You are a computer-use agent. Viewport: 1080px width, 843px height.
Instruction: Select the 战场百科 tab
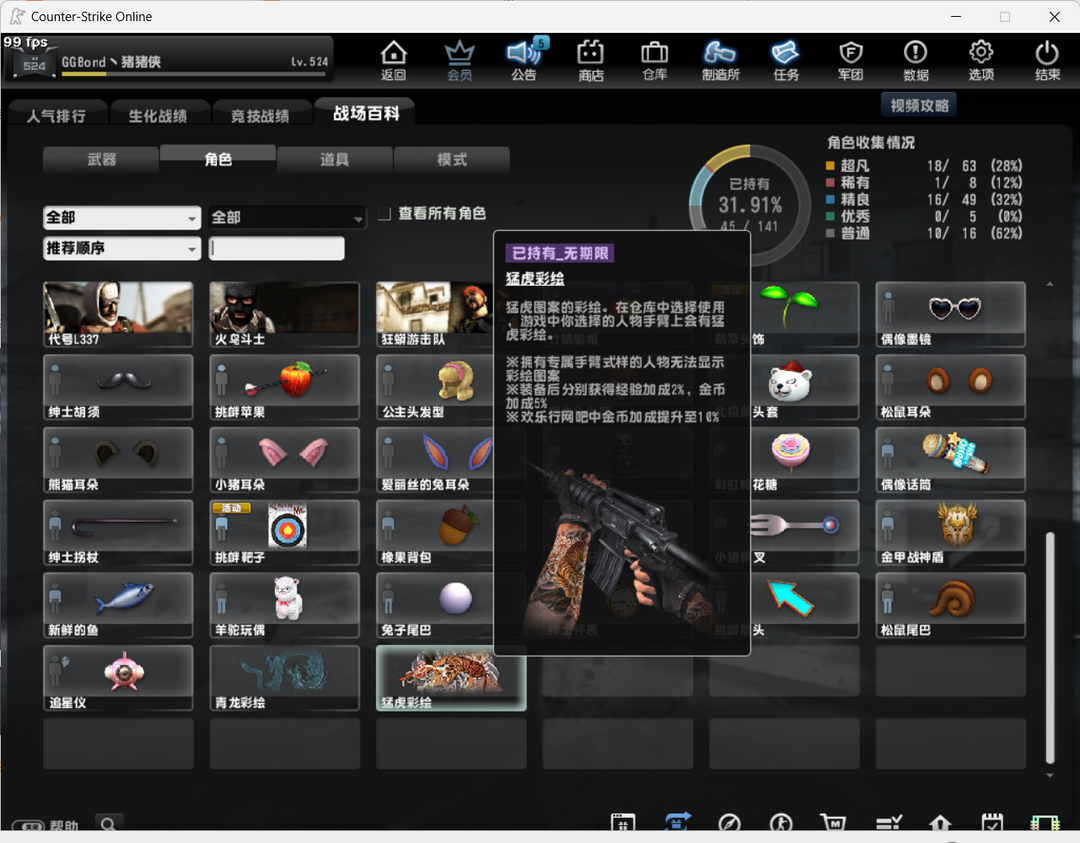coord(366,113)
